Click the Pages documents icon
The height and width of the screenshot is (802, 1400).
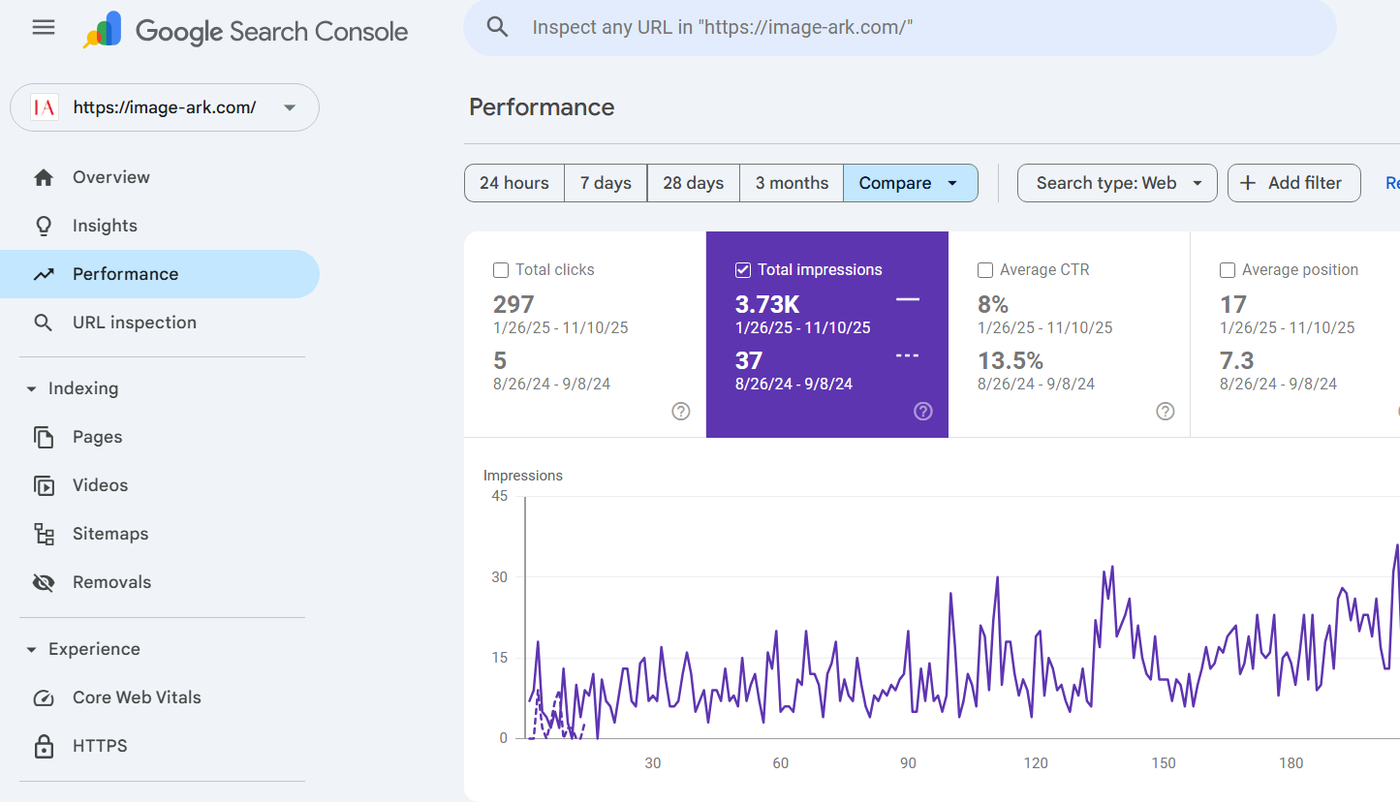click(43, 437)
